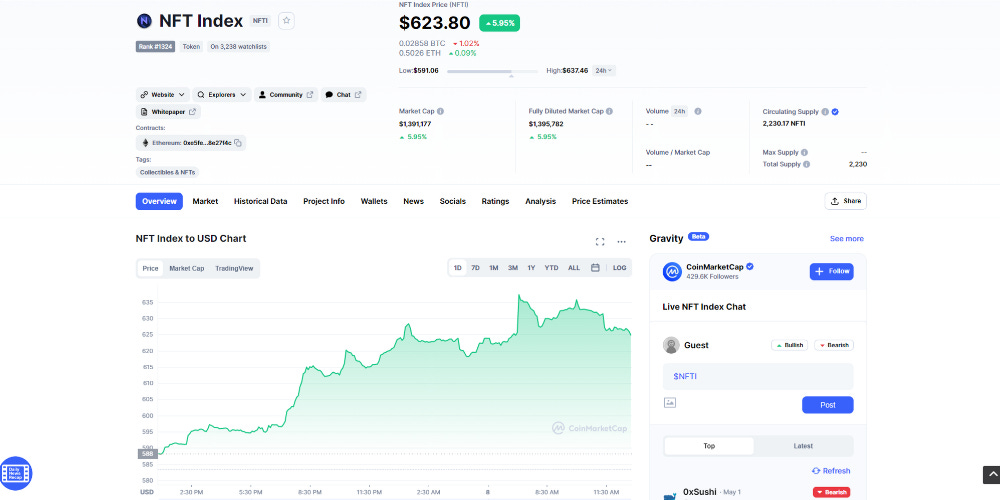Open the Socials tab
Screen dimensions: 1000x500
(453, 202)
